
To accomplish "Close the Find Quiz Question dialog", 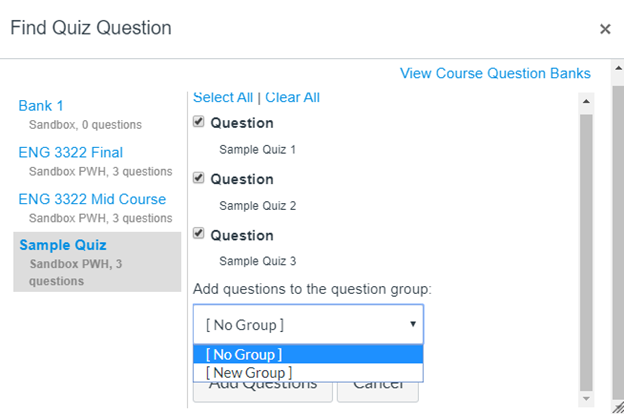I will click(605, 29).
